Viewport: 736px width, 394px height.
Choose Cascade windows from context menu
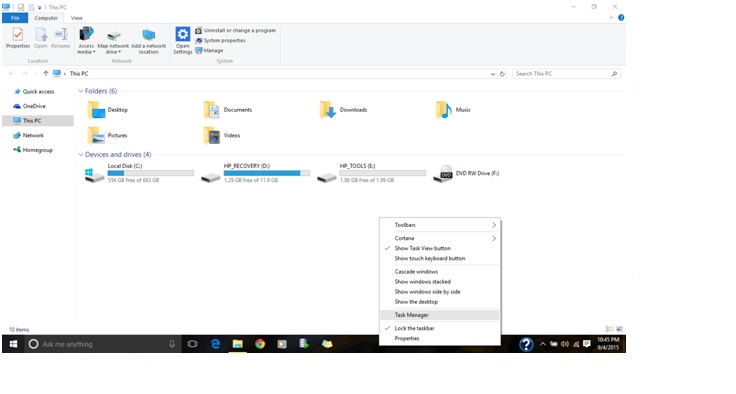coord(440,271)
